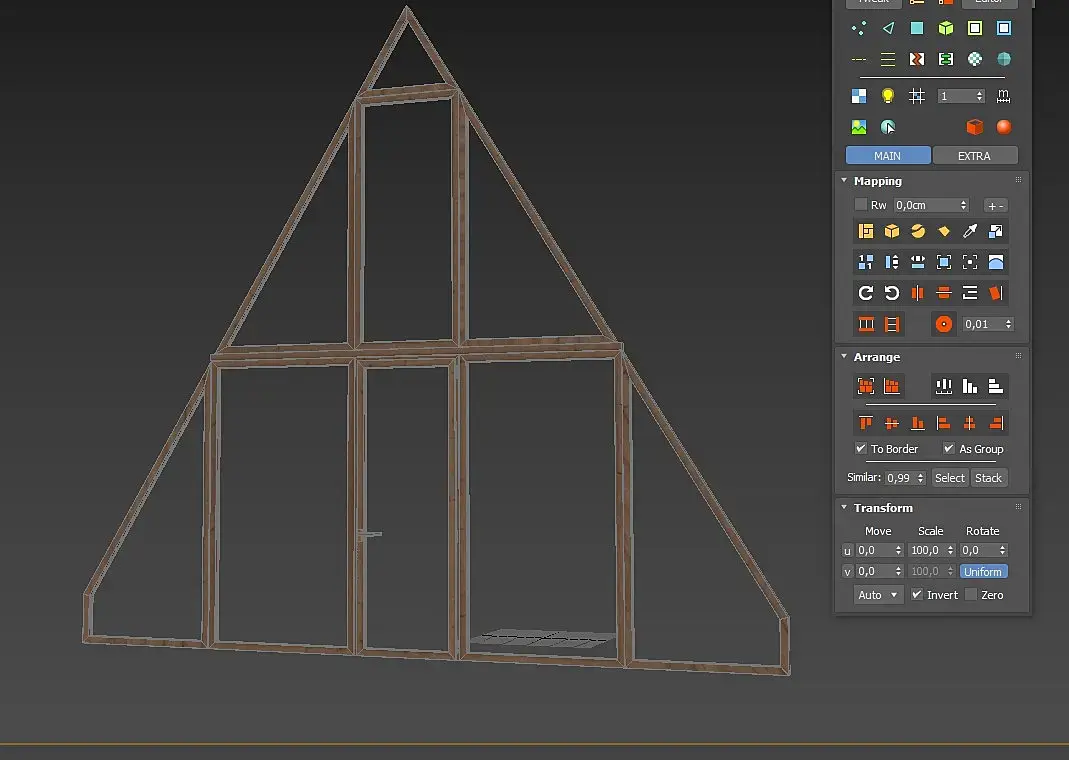The image size is (1069, 760).
Task: Click the align top edge icon
Action: 866,423
